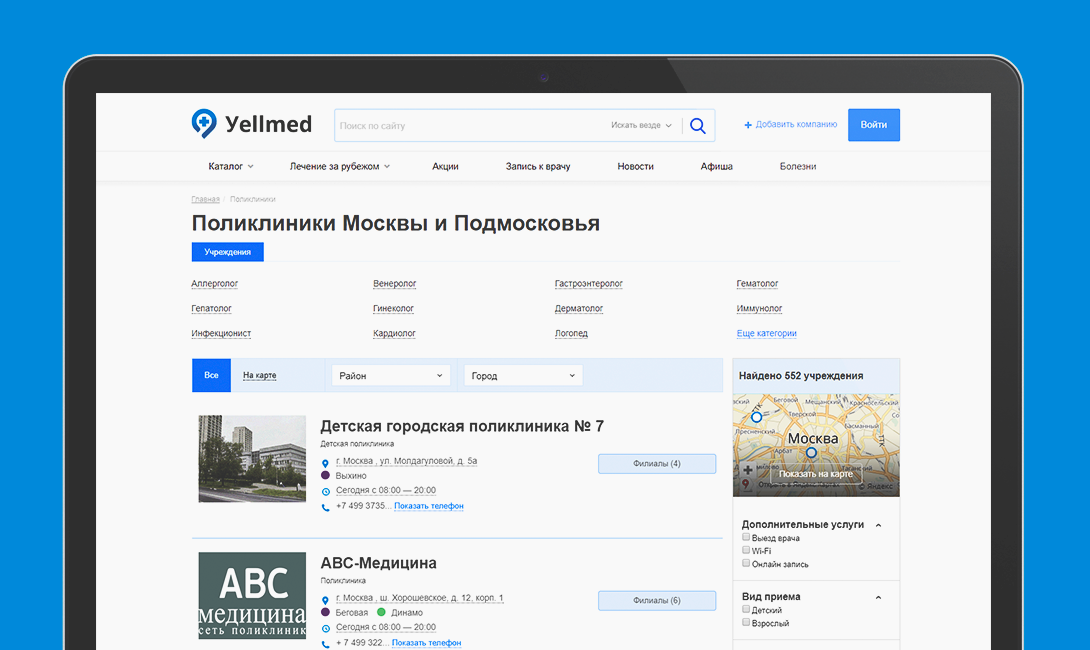This screenshot has width=1090, height=650.
Task: Choose the Венеролог category
Action: pos(395,284)
